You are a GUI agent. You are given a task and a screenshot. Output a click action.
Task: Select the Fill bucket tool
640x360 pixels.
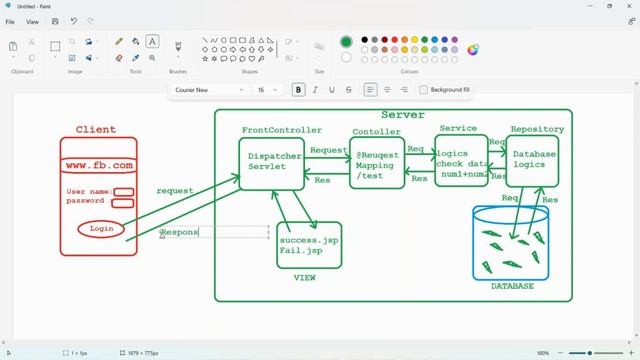point(136,42)
